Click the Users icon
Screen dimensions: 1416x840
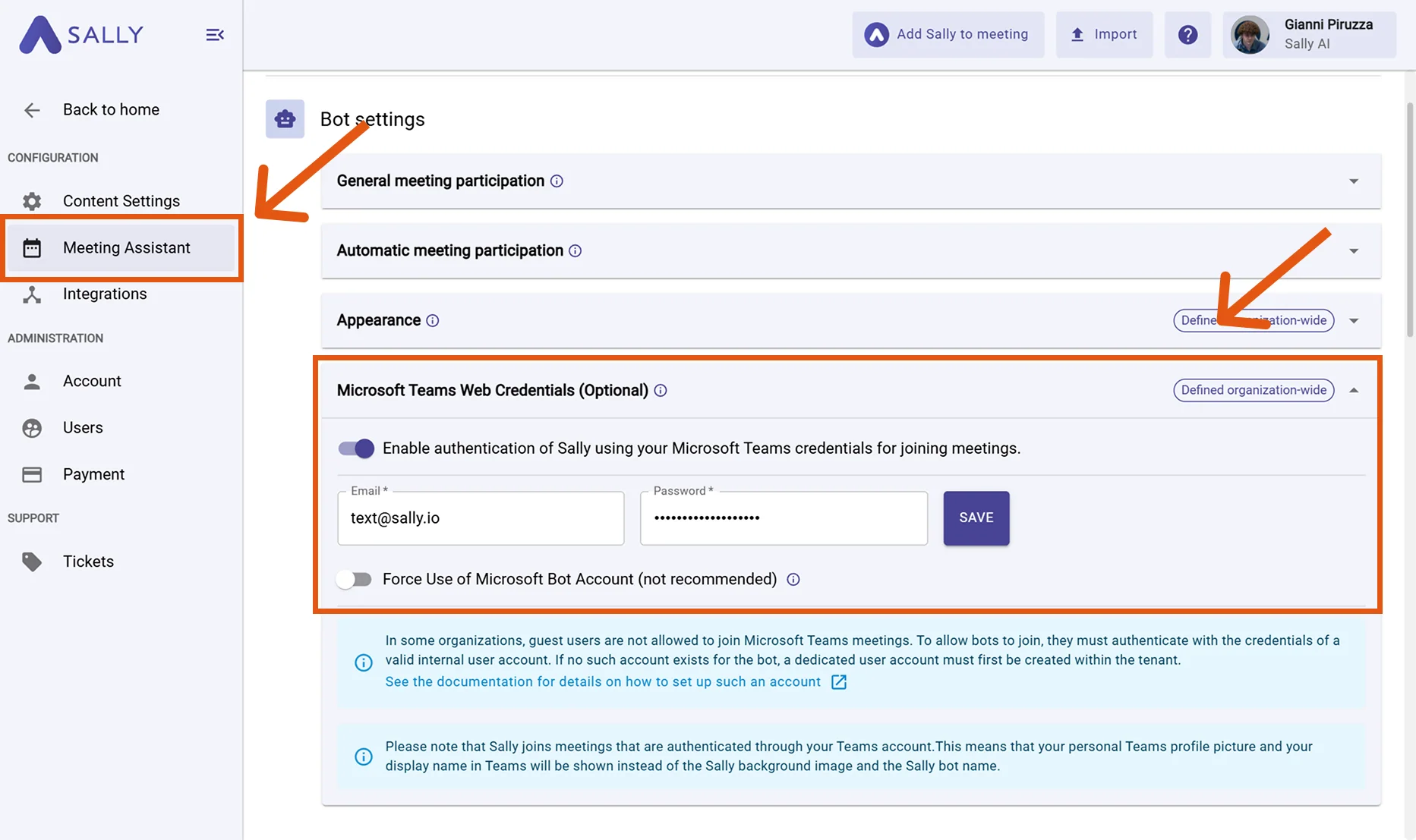tap(32, 428)
